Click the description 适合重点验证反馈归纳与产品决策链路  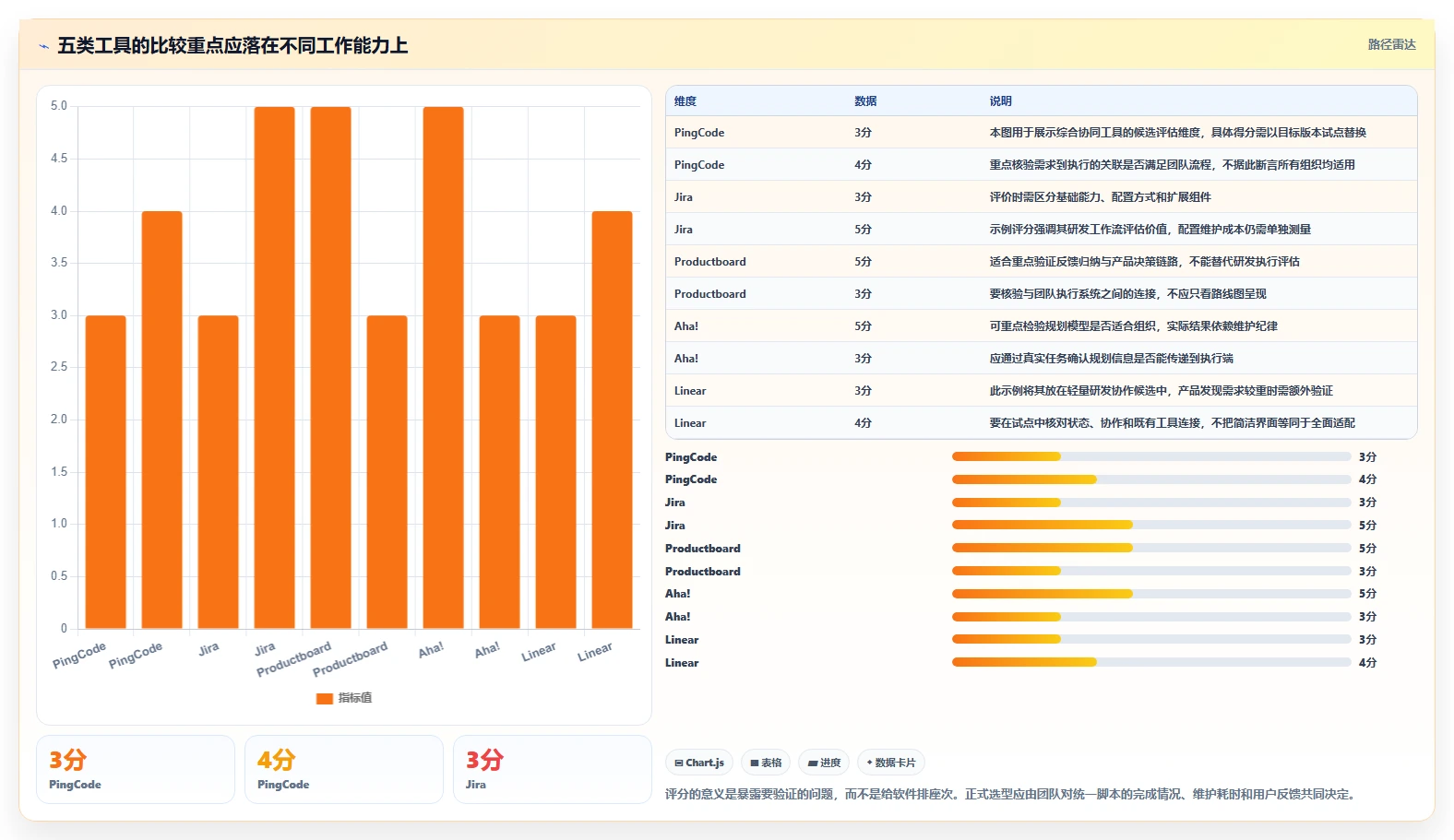1084,262
